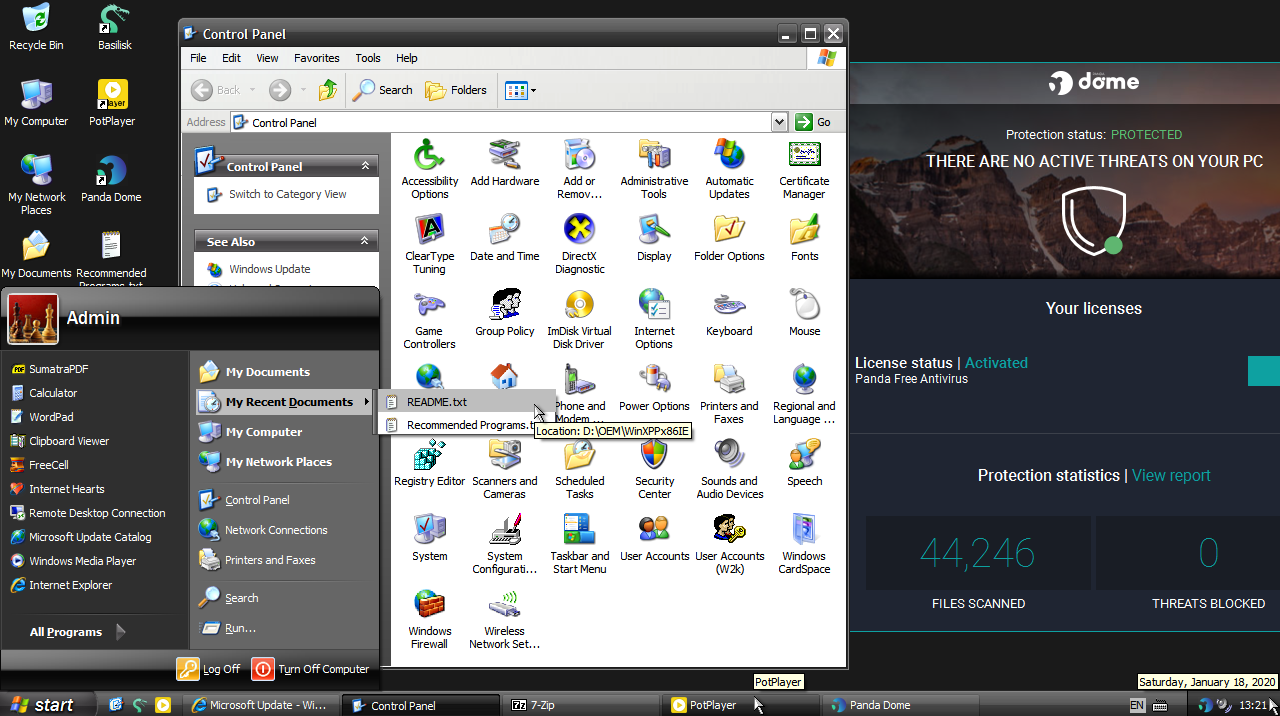Open the address bar dropdown
Image resolution: width=1280 pixels, height=716 pixels.
pyautogui.click(x=780, y=122)
